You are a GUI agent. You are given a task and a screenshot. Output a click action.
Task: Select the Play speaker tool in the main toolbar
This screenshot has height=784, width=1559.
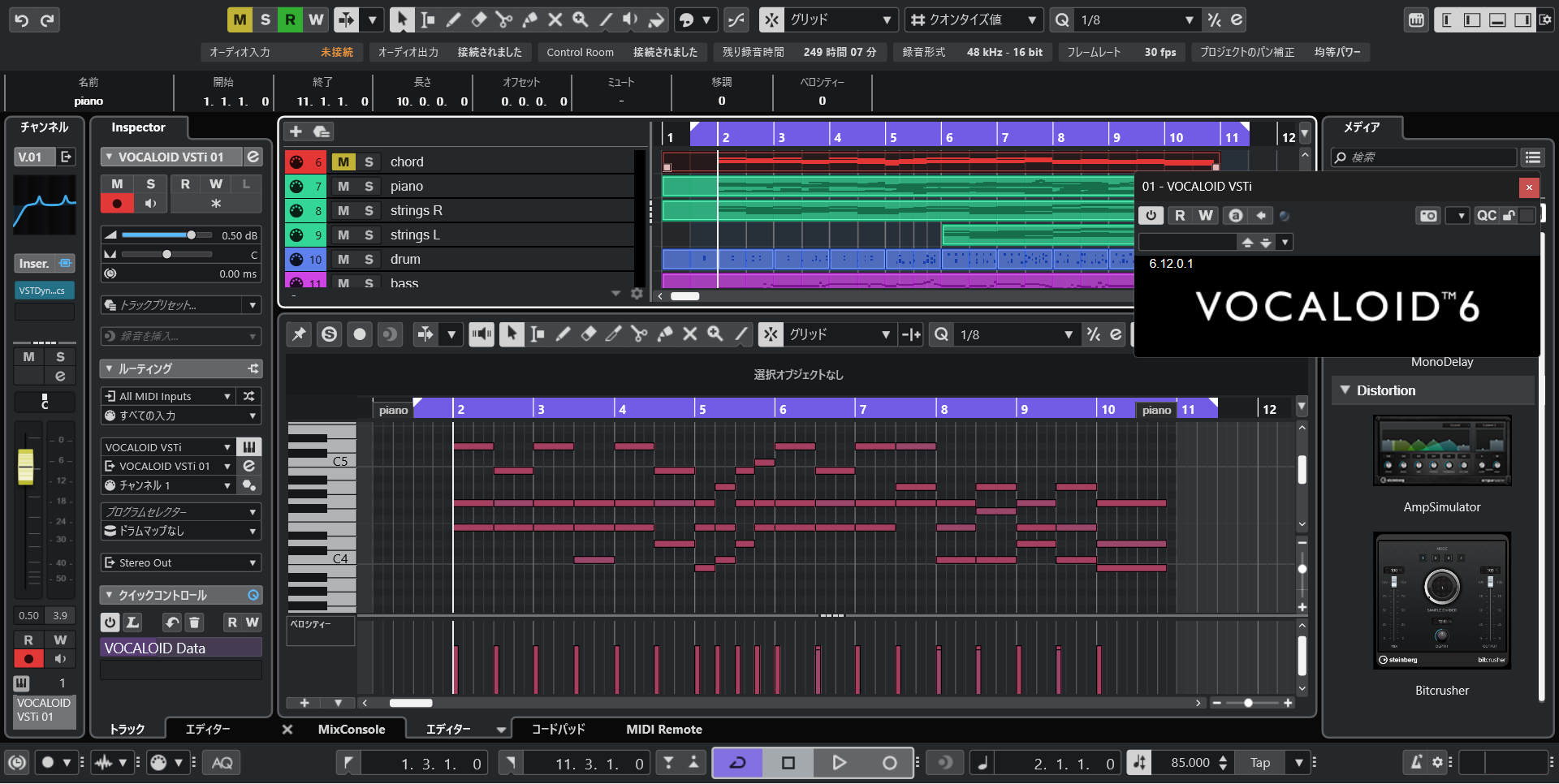coord(631,19)
